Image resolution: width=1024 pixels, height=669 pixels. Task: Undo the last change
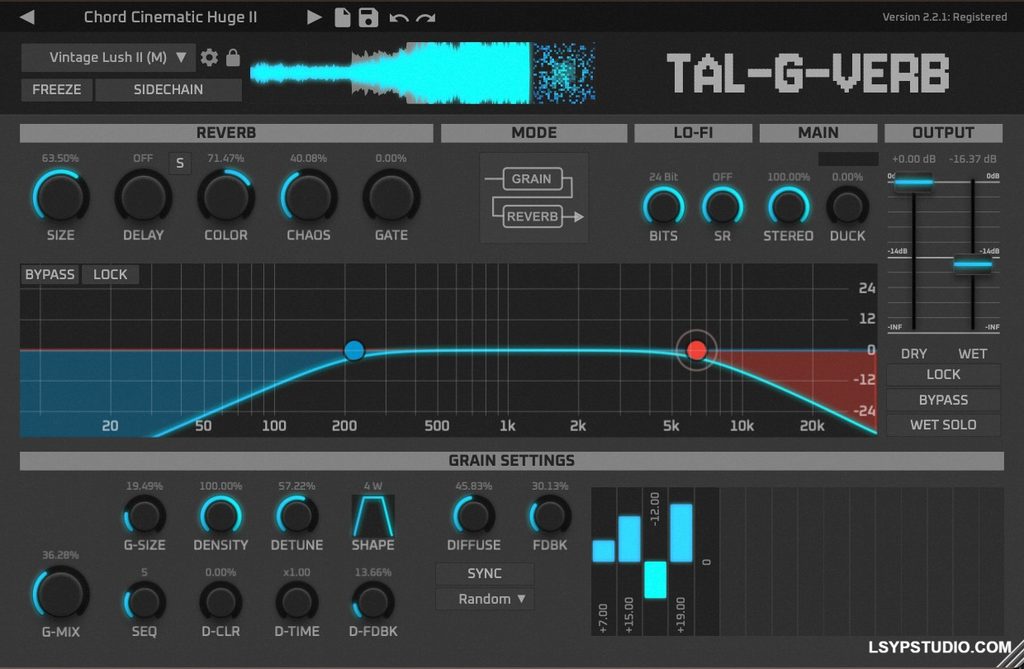(x=398, y=18)
